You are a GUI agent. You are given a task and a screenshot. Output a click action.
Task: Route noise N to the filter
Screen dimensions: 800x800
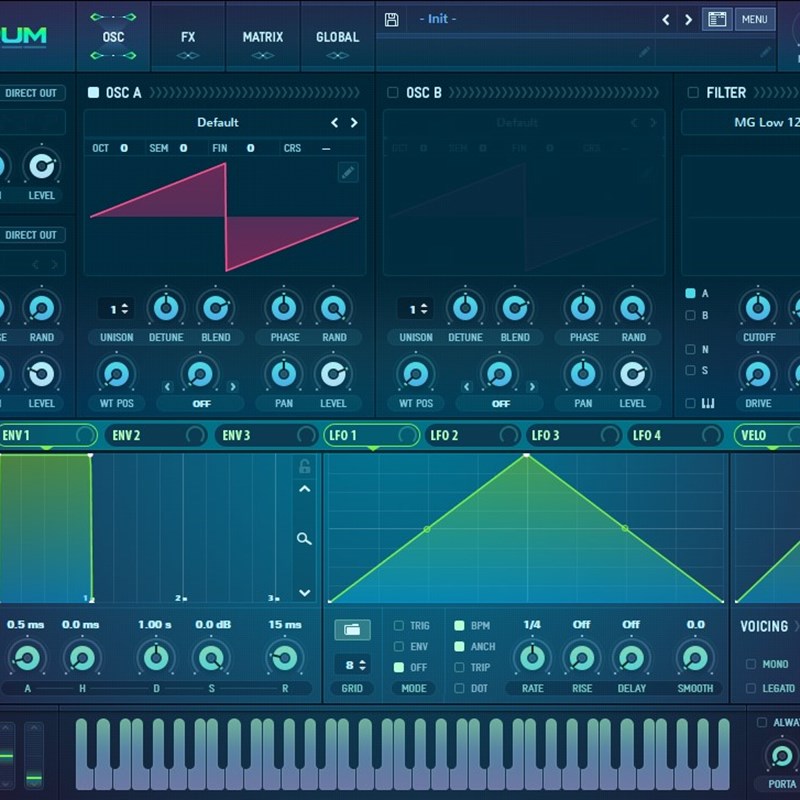(690, 349)
